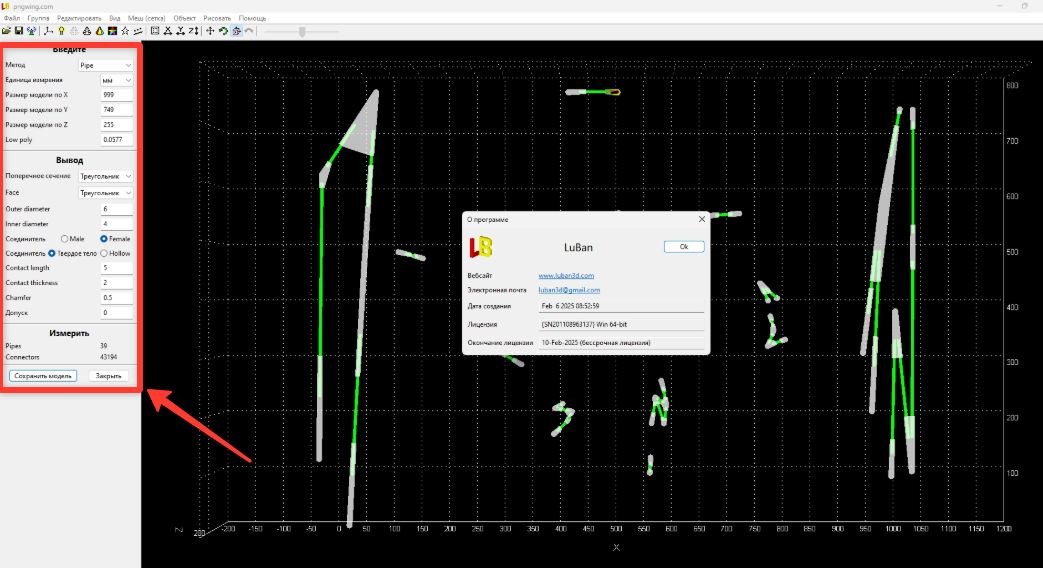This screenshot has height=568, width=1043.
Task: Expand the Единица измерения units dropdown
Action: [x=117, y=79]
